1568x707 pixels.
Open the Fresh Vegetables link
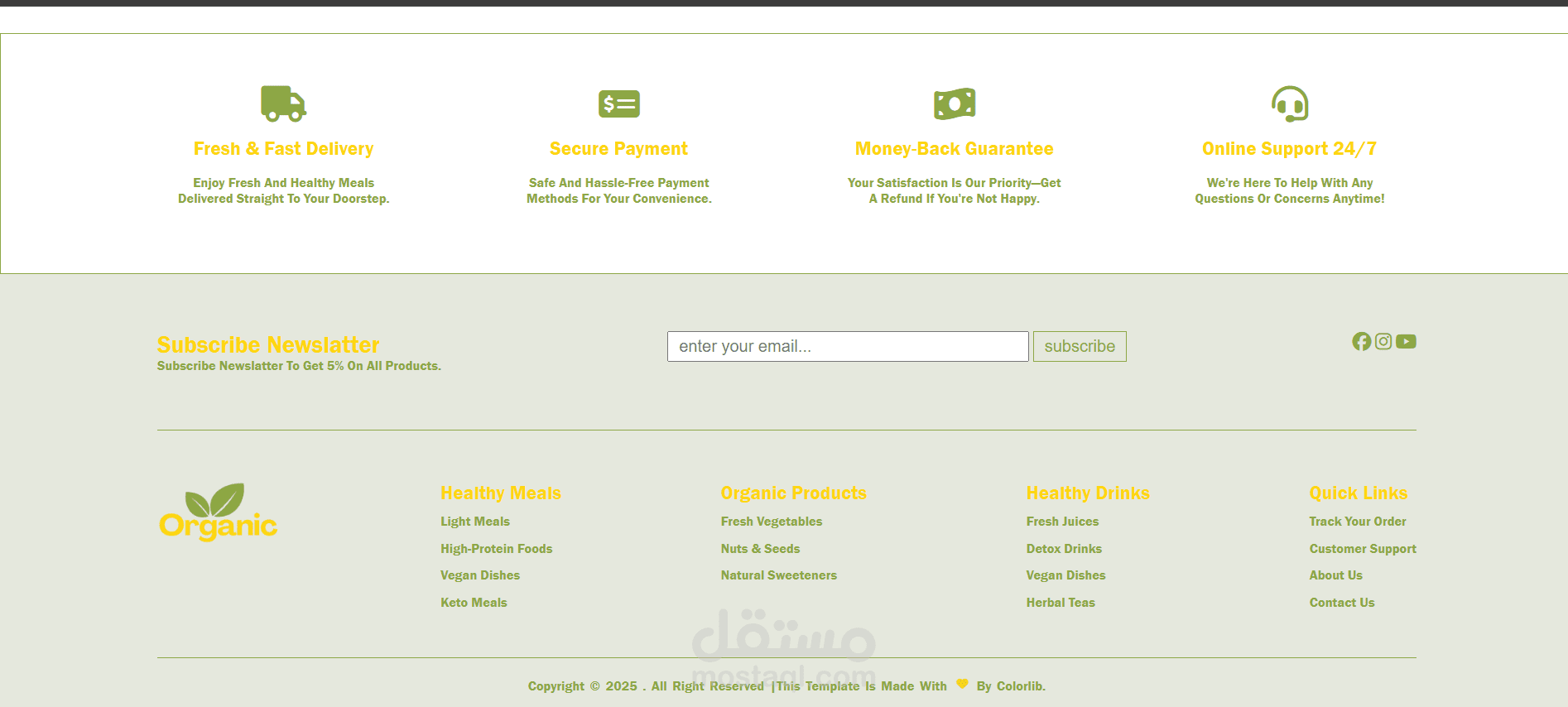click(x=772, y=522)
